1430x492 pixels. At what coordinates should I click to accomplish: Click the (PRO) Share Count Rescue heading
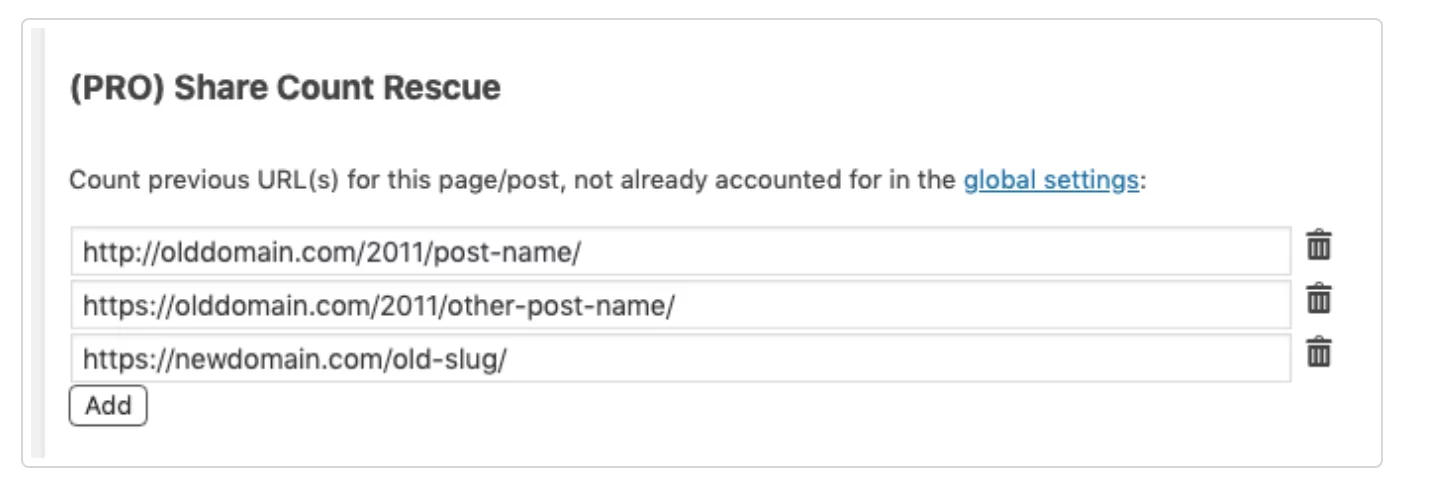coord(285,89)
